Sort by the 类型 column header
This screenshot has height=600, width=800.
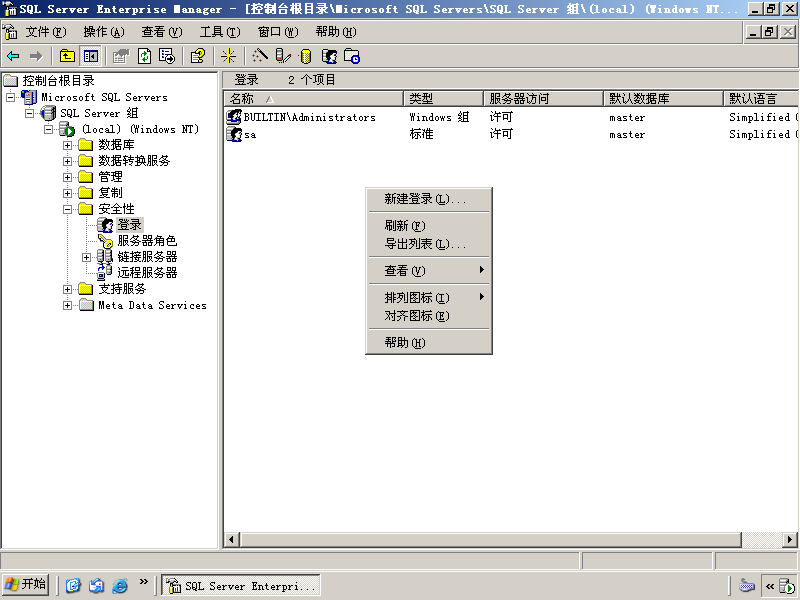443,98
